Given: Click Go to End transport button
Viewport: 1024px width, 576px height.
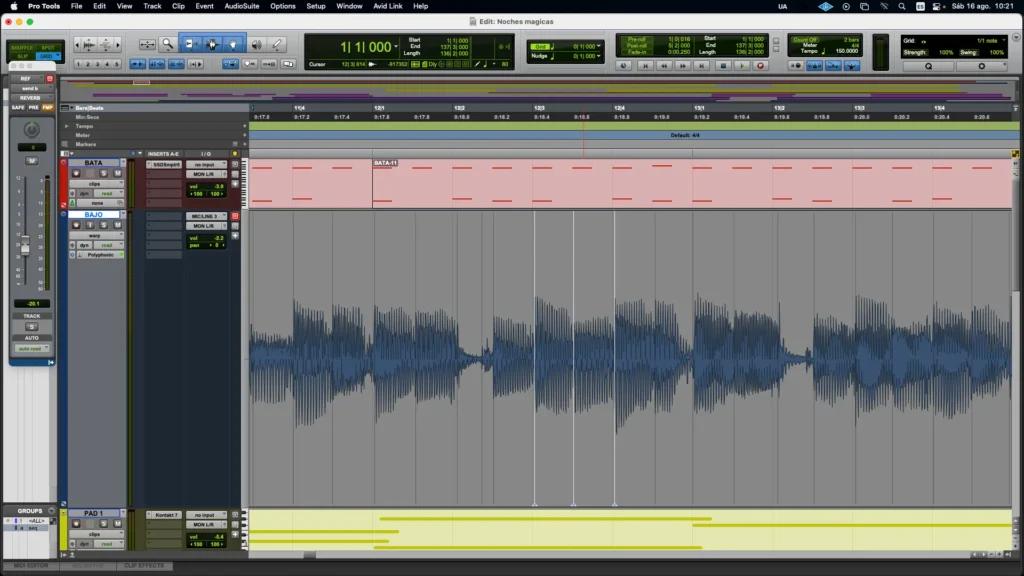Looking at the screenshot, I should pos(701,66).
